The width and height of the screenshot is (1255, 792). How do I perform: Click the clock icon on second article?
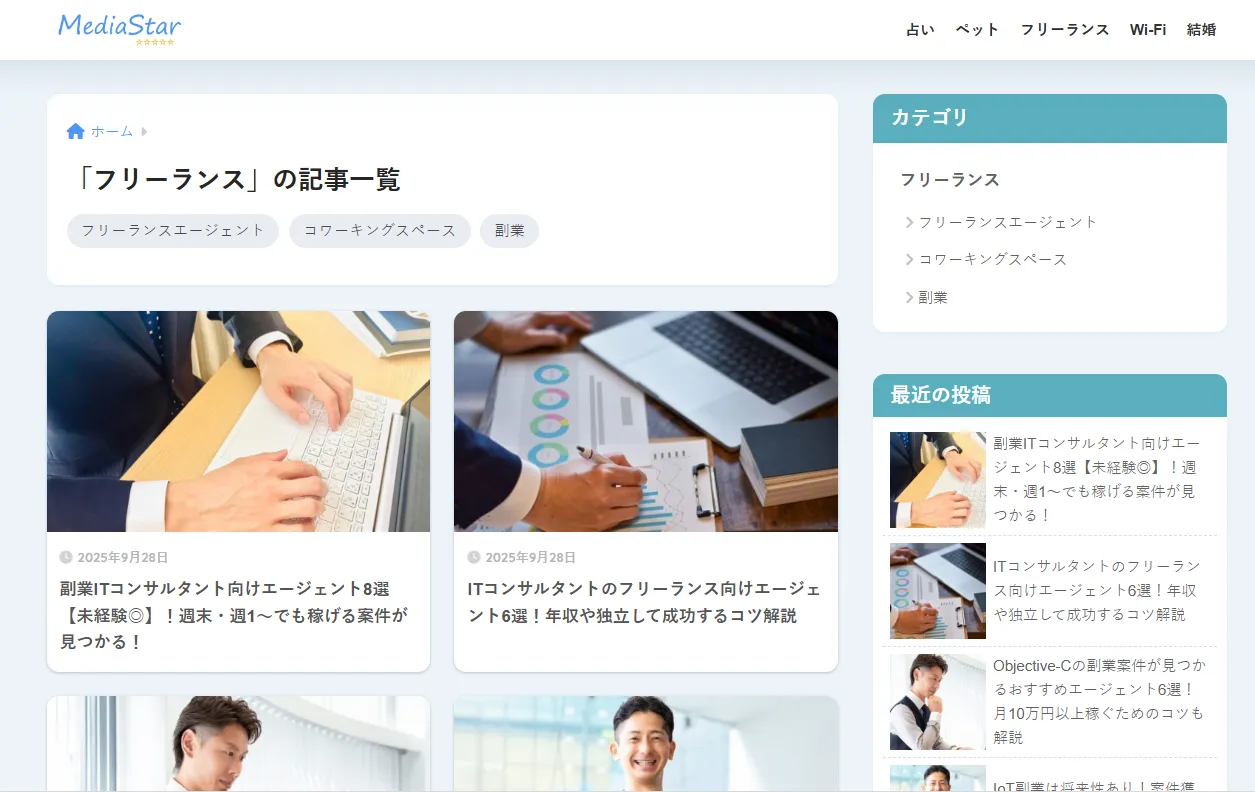click(474, 557)
